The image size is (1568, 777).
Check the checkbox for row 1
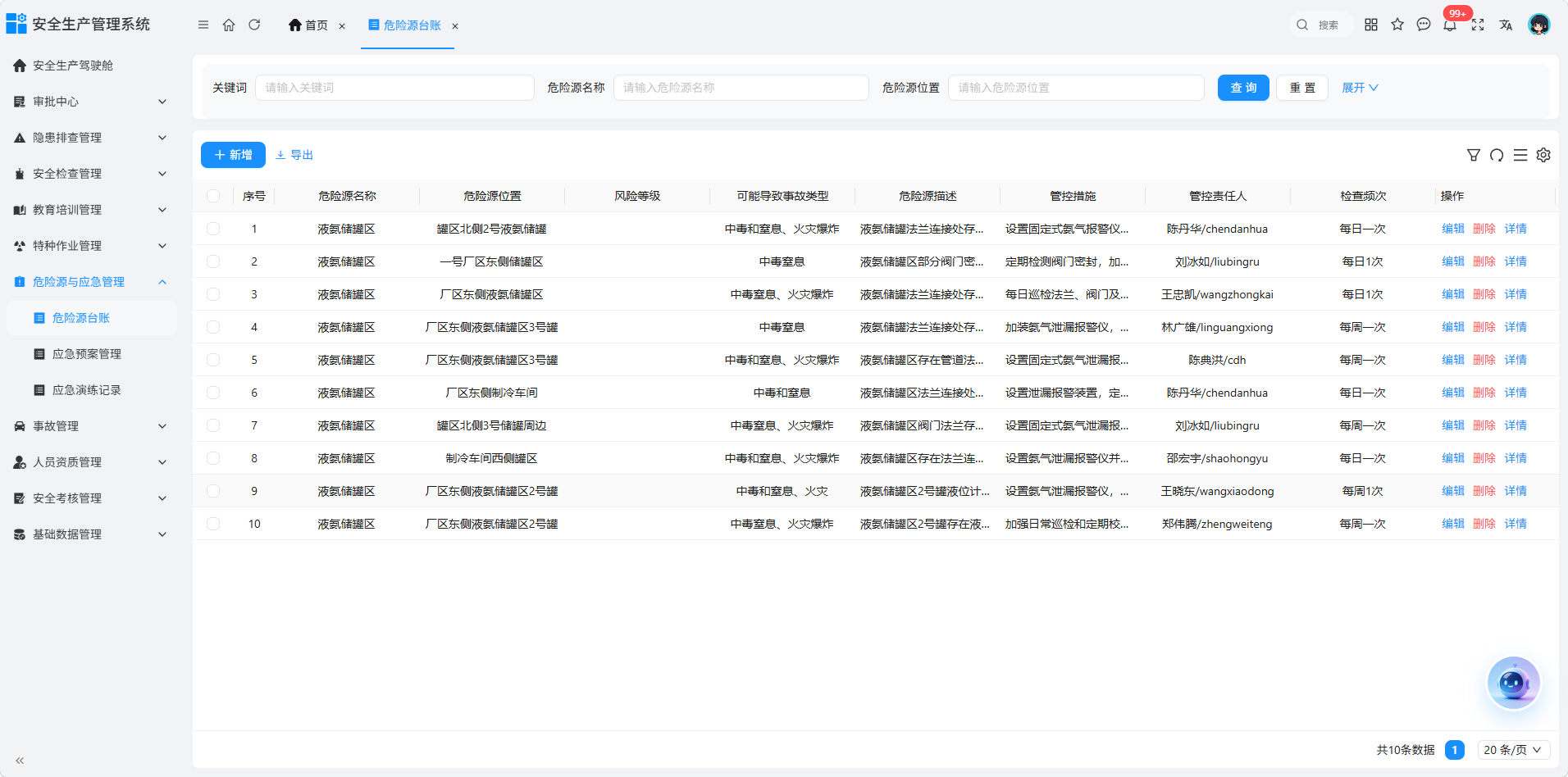pyautogui.click(x=213, y=229)
